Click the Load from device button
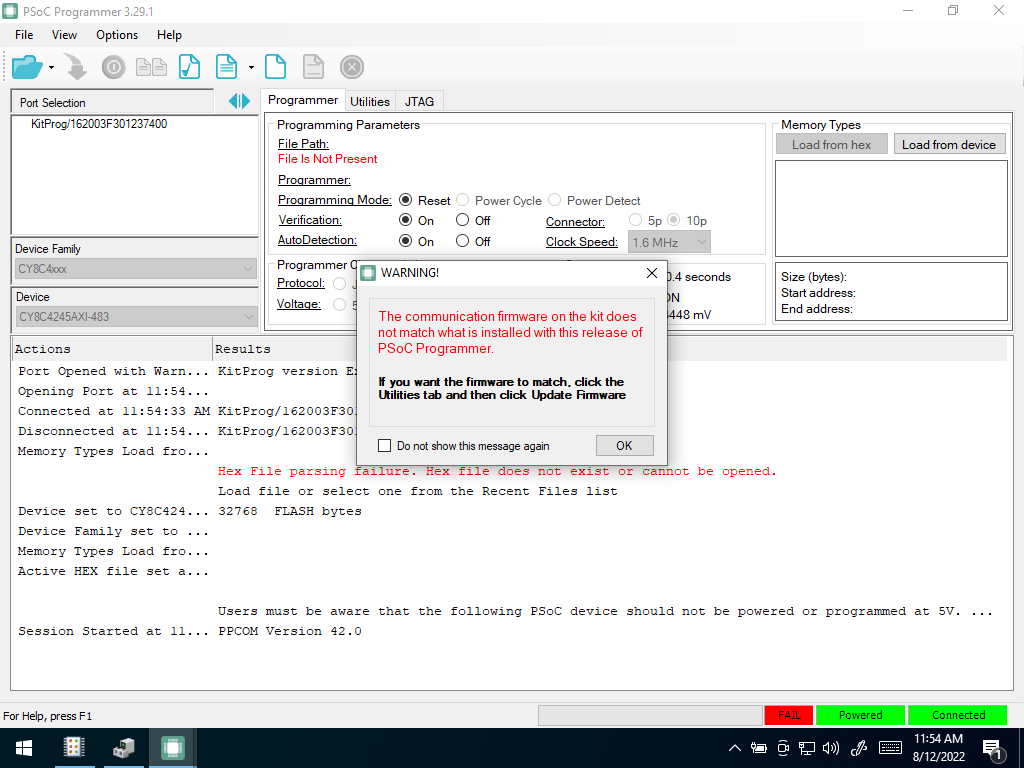 [x=949, y=144]
